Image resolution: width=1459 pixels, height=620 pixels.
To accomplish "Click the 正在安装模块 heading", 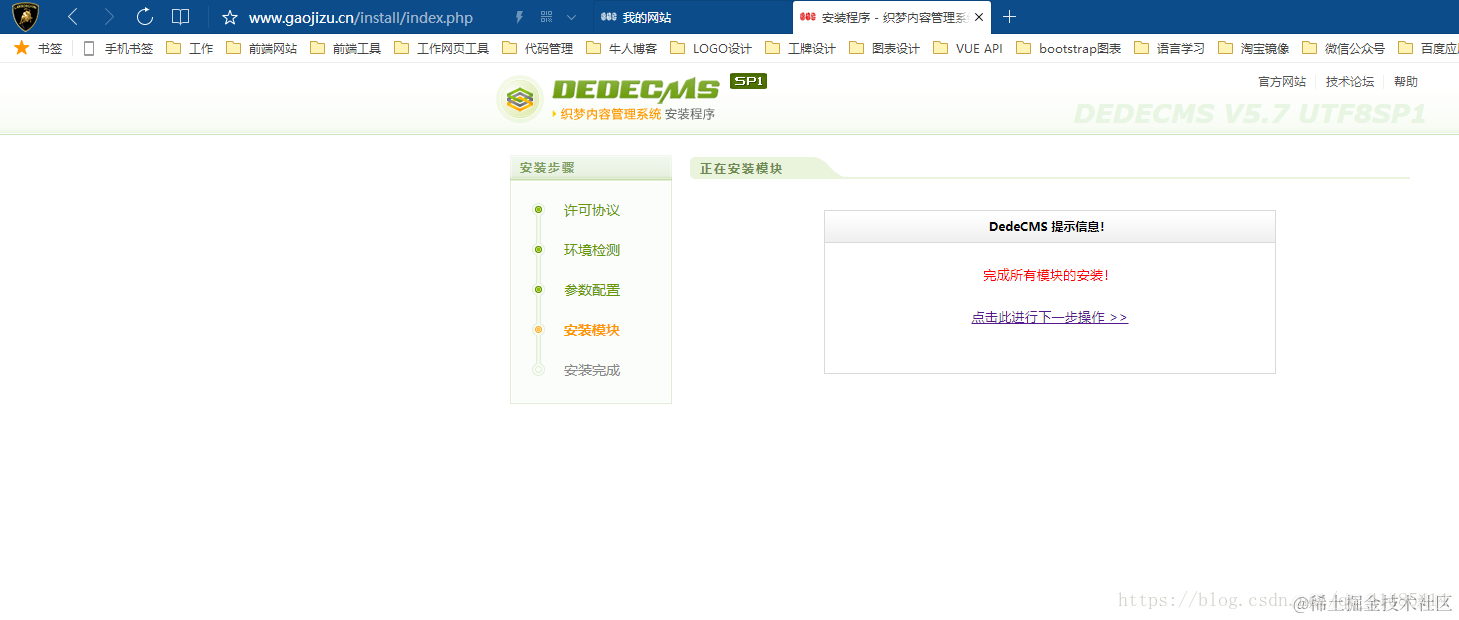I will (x=741, y=169).
